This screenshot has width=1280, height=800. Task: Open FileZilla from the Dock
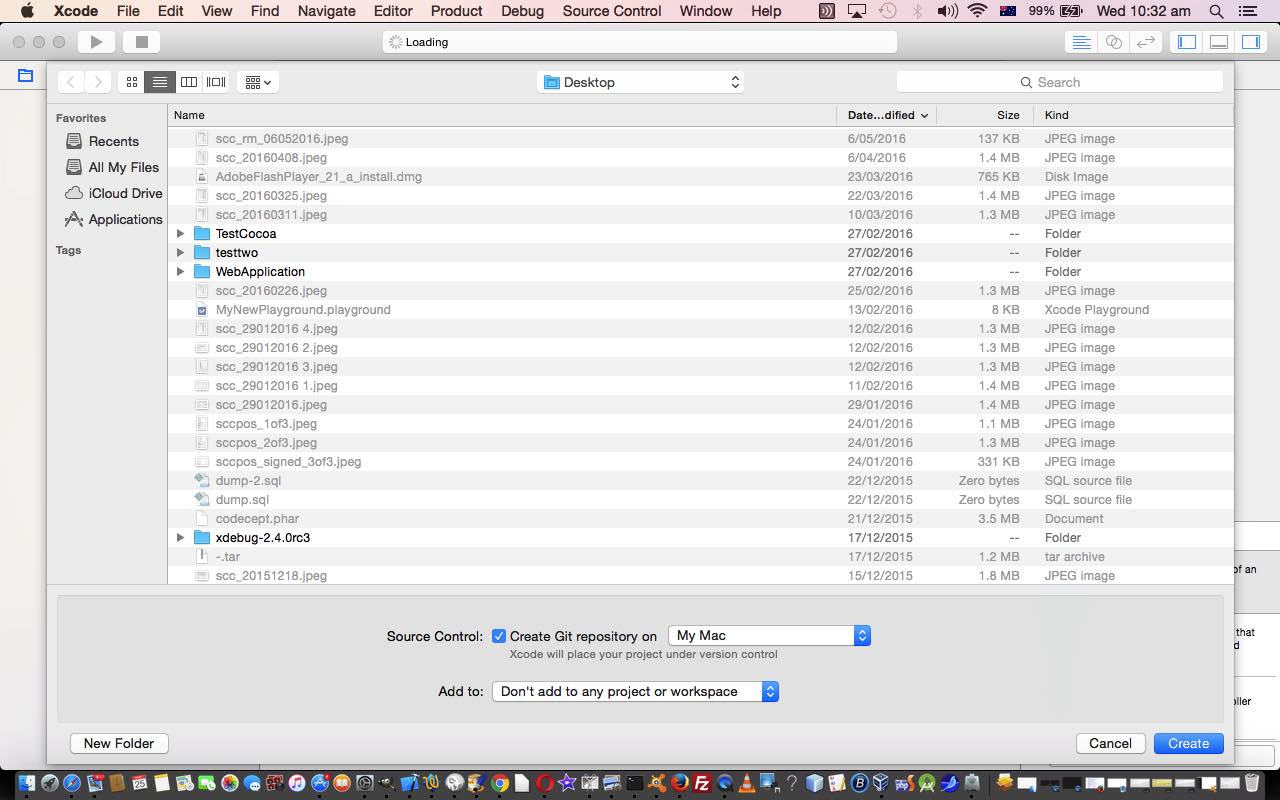[x=702, y=783]
